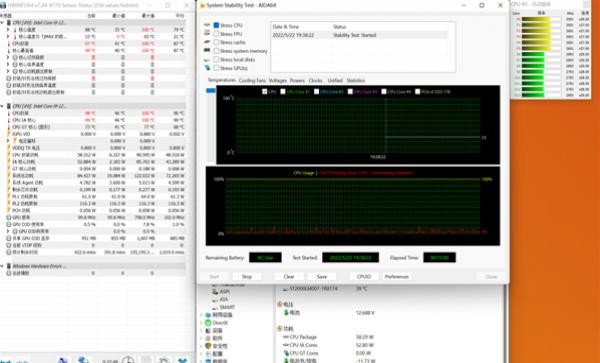Collapse the first CPU [#0] group in HWiNFO
This screenshot has height=363, width=600.
point(2,23)
